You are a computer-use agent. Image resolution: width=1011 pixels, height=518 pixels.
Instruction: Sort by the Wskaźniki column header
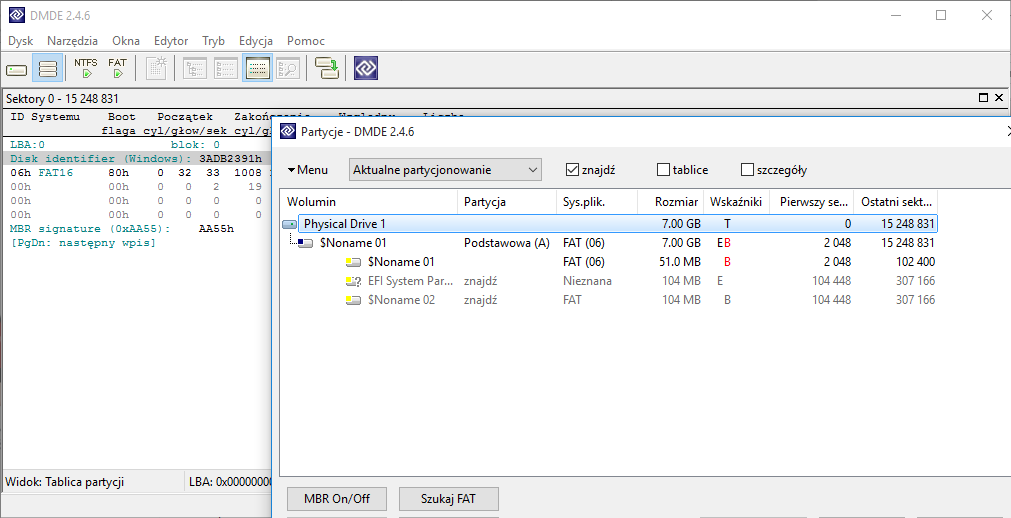(x=737, y=202)
